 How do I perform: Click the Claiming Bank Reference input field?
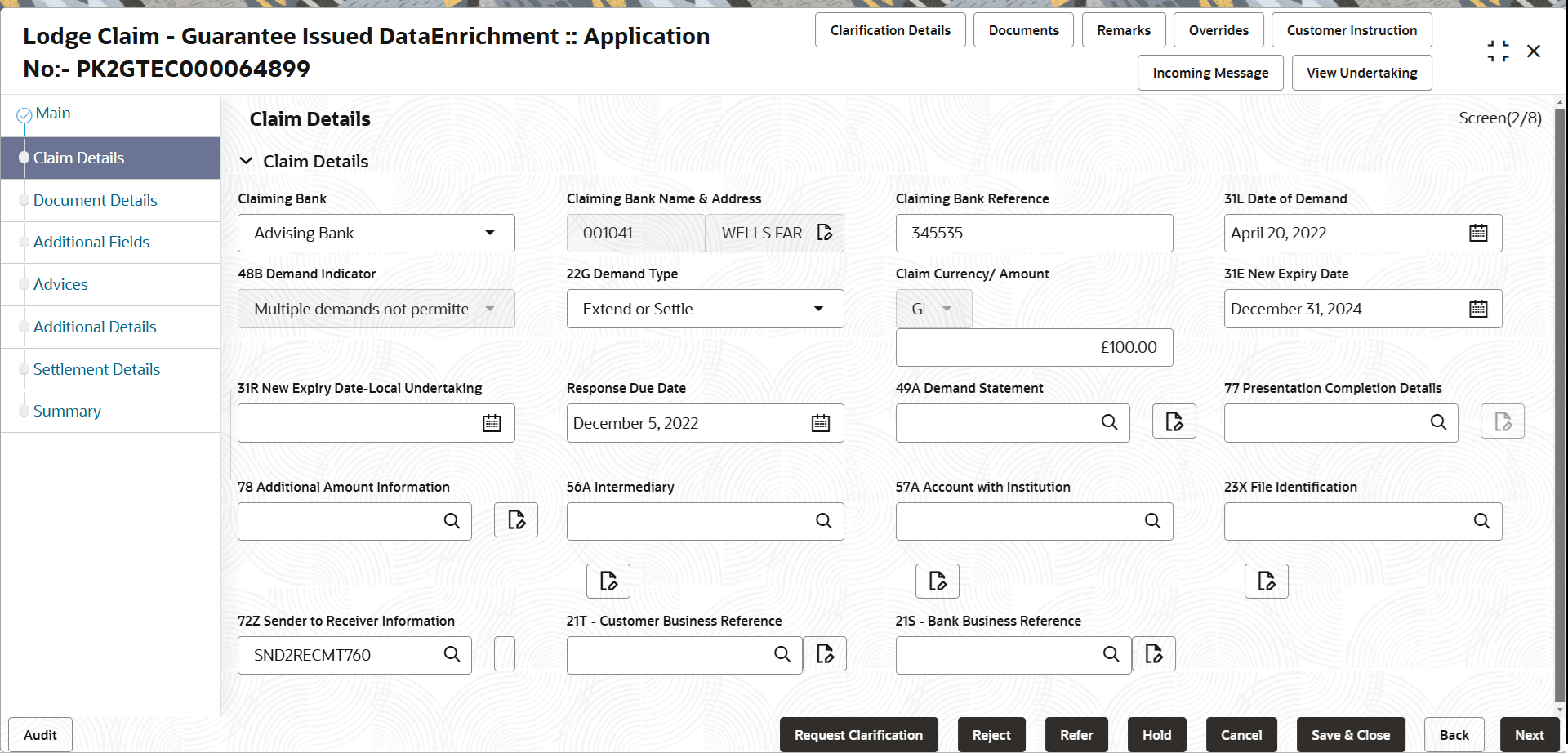(x=1034, y=234)
